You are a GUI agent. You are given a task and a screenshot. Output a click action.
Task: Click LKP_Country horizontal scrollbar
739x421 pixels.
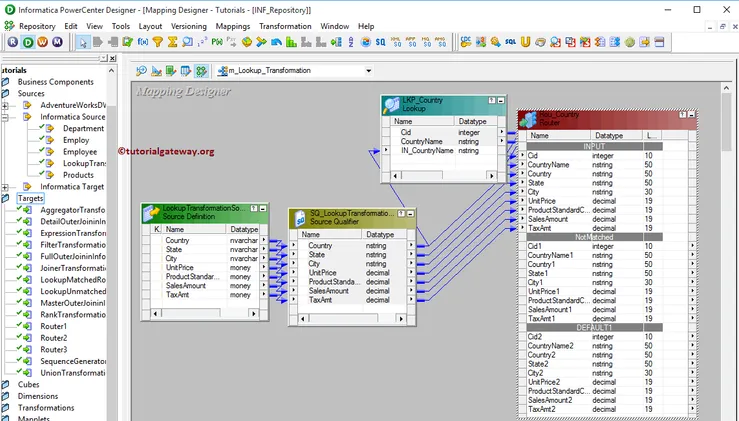coord(443,175)
